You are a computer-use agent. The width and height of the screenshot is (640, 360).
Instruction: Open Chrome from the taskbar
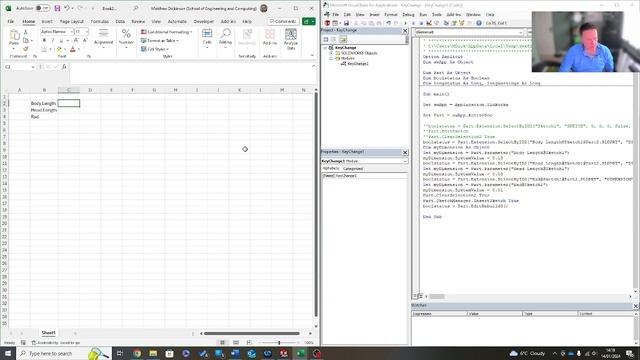137,353
